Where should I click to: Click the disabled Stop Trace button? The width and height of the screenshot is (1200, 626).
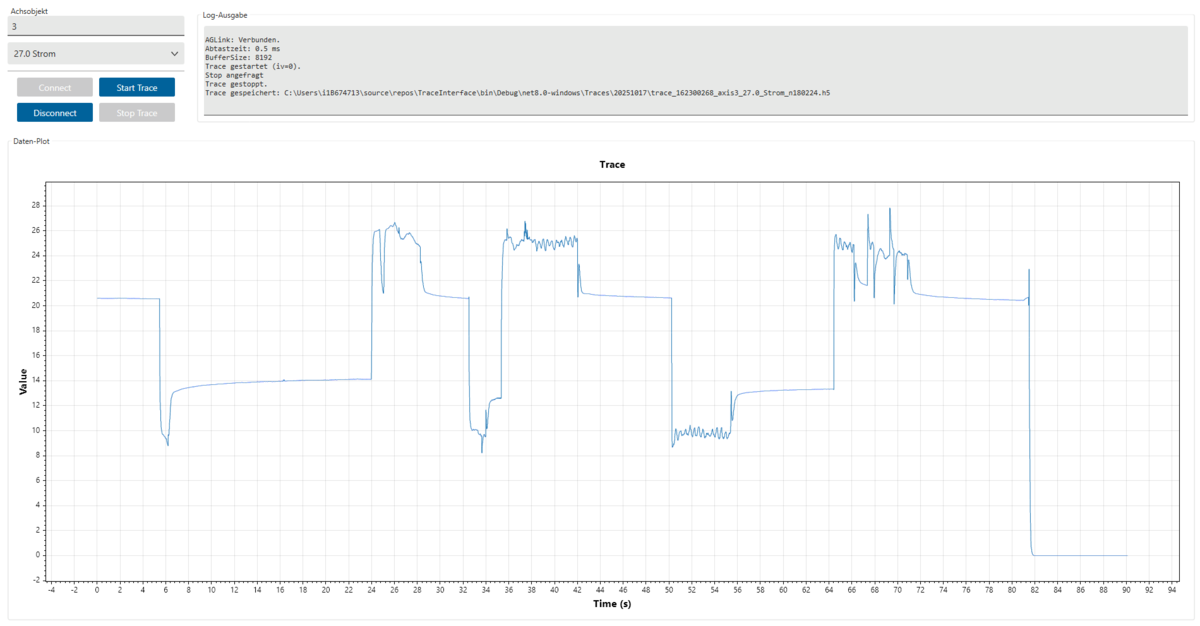136,113
